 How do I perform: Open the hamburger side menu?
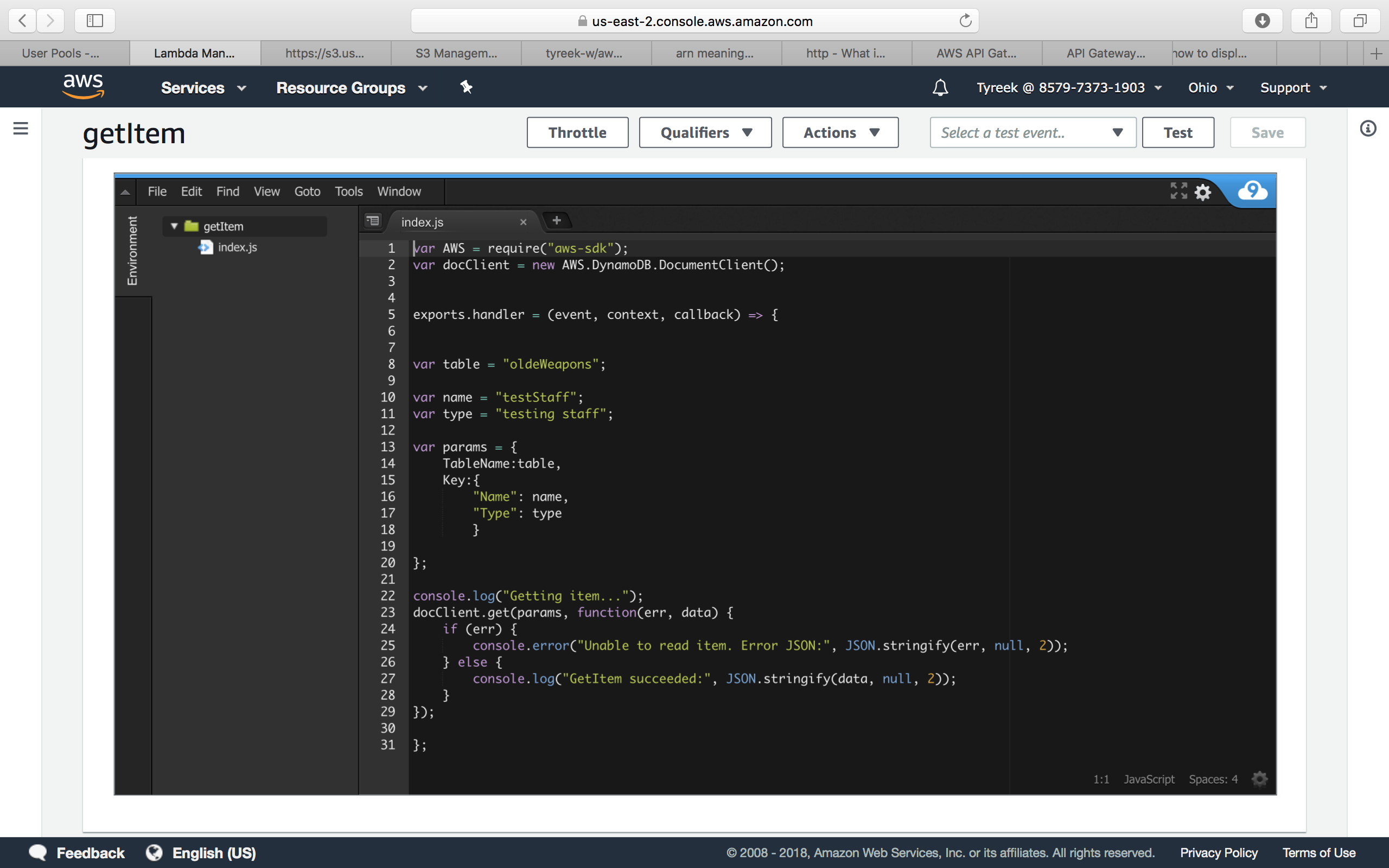(21, 128)
